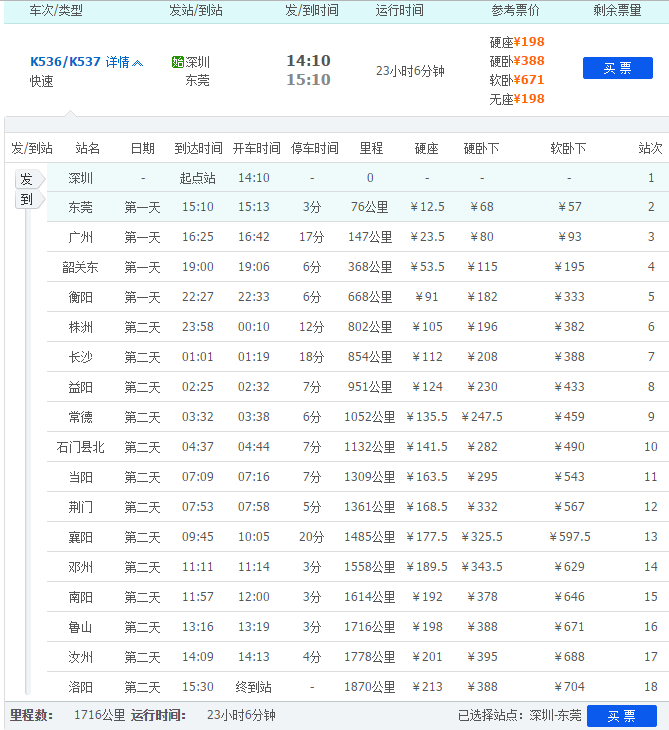Select 衡阳 station row
This screenshot has height=730, width=669.
358,297
